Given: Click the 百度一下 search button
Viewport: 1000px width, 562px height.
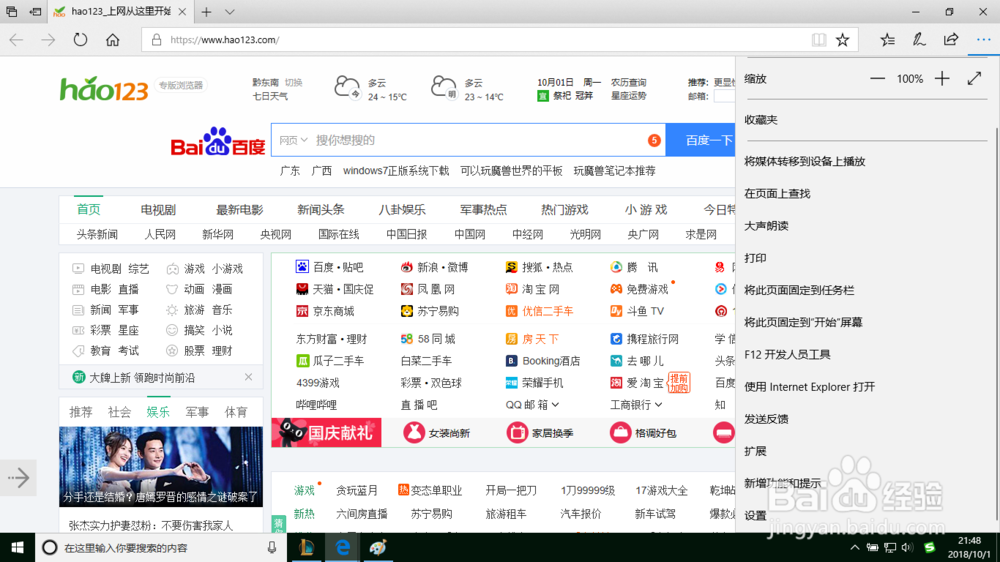Looking at the screenshot, I should tap(701, 140).
